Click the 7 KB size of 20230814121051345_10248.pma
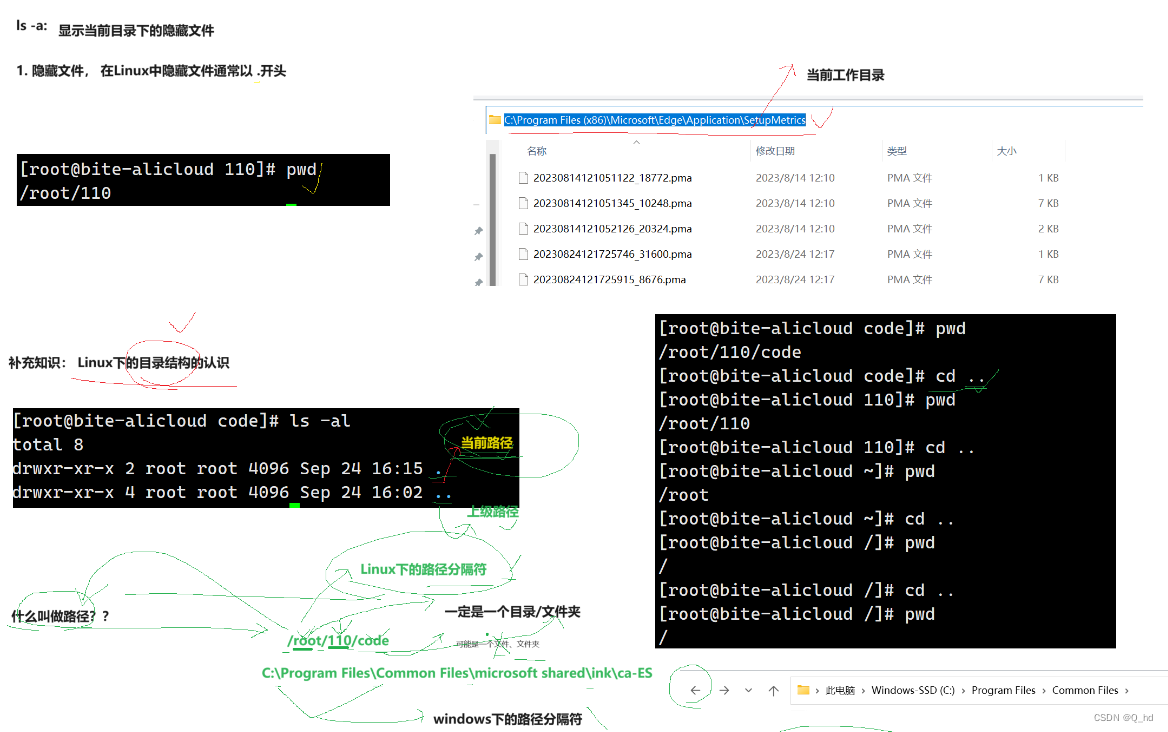This screenshot has width=1168, height=732. pyautogui.click(x=1048, y=203)
